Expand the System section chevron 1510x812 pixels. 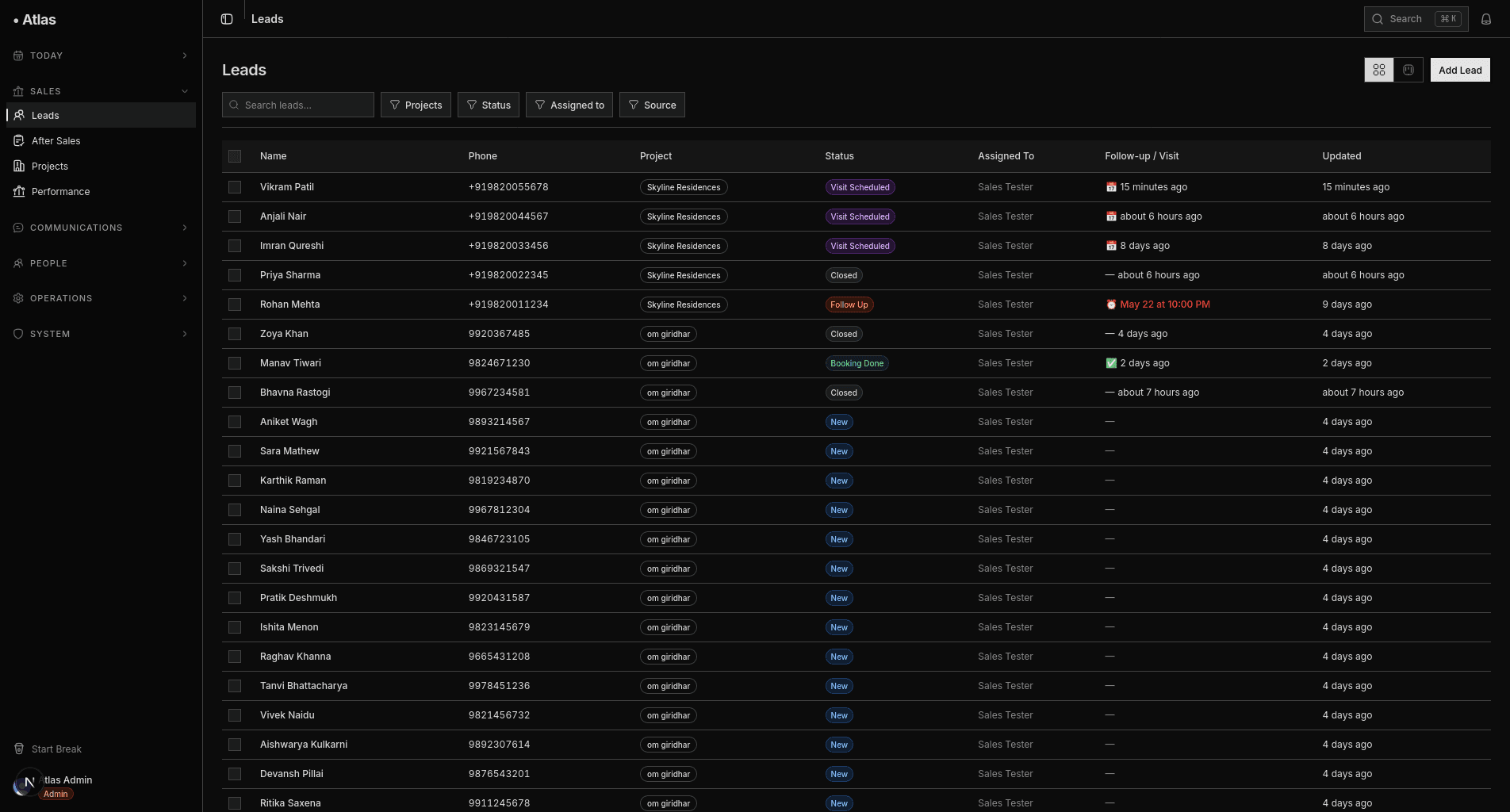[x=185, y=334]
